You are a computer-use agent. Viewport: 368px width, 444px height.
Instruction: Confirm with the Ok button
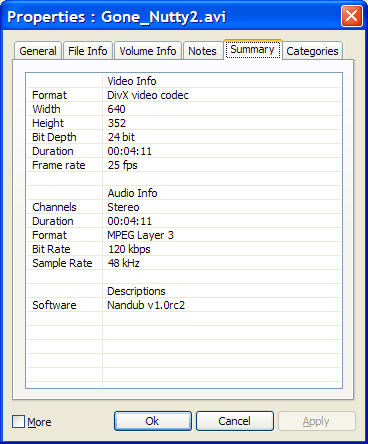pos(153,421)
